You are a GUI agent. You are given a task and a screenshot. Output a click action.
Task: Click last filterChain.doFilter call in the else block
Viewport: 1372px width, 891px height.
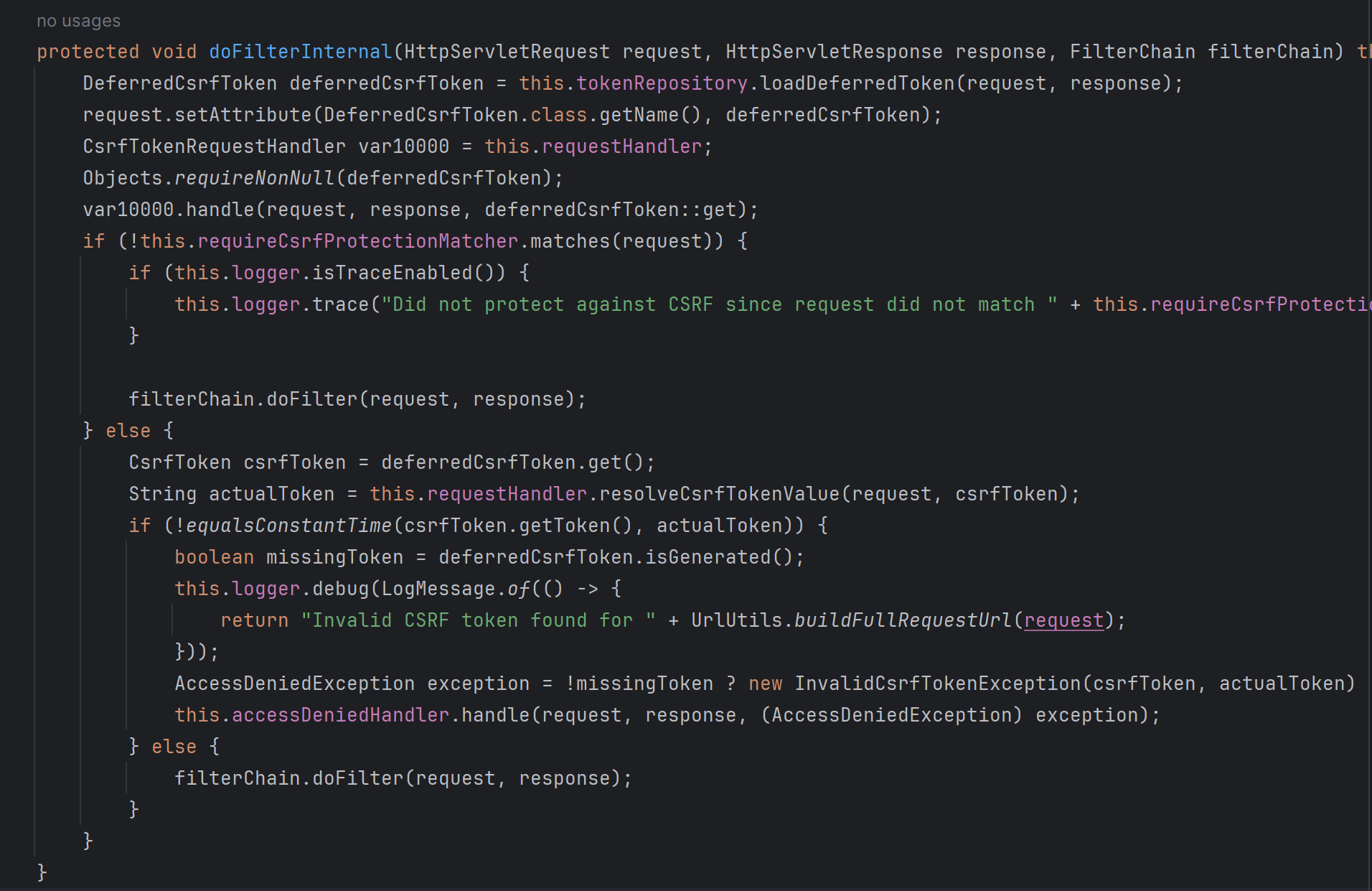click(x=404, y=778)
